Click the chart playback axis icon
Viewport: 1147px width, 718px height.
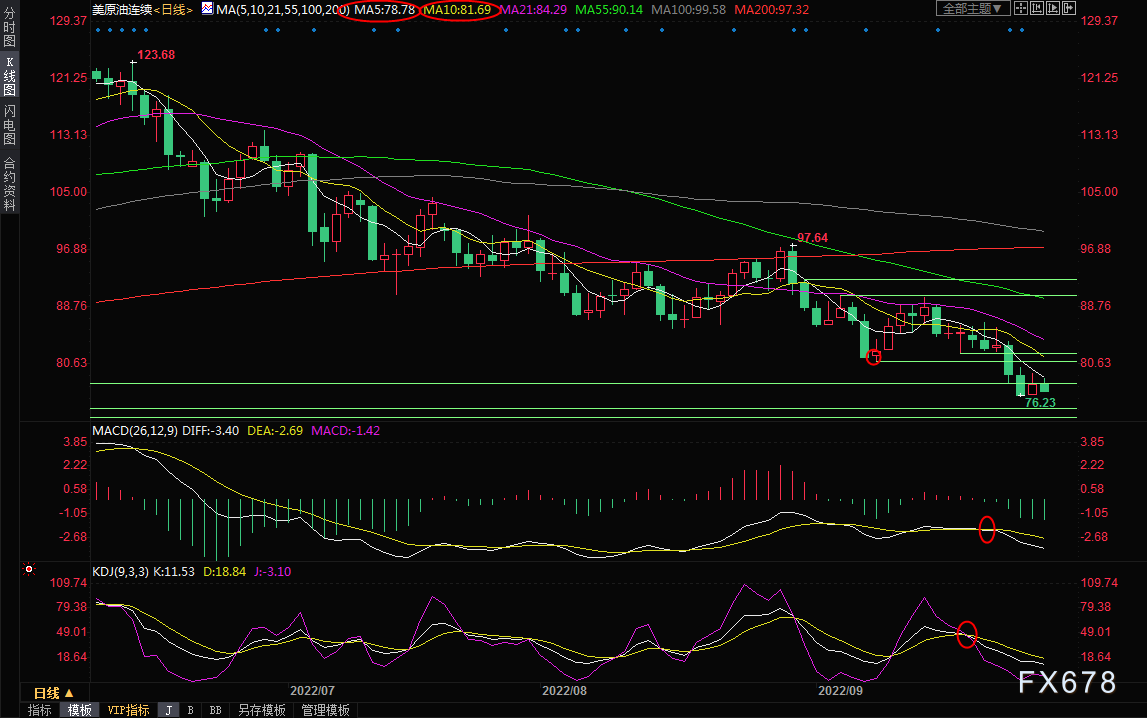1053,8
